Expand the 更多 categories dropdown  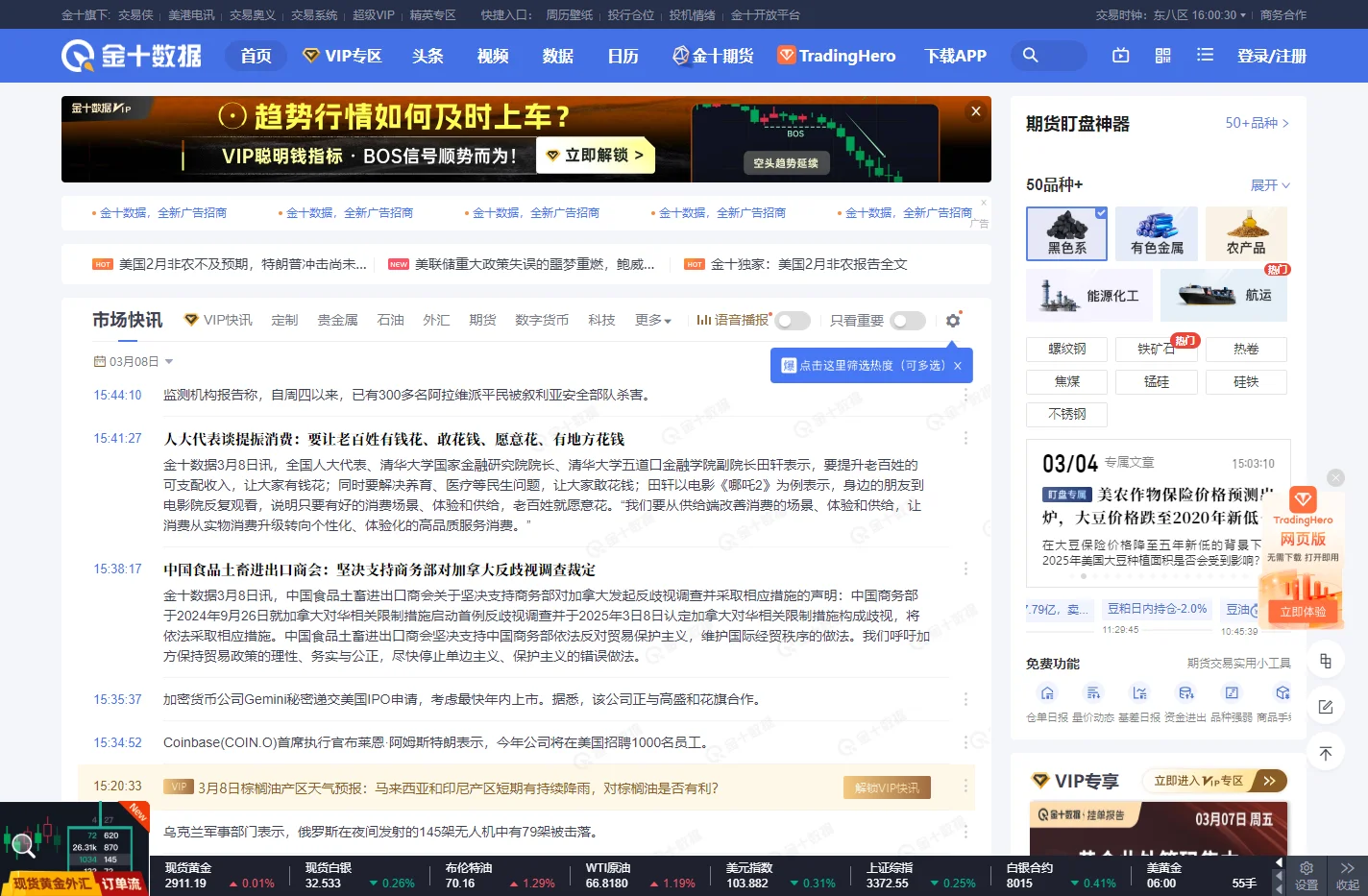(x=653, y=320)
